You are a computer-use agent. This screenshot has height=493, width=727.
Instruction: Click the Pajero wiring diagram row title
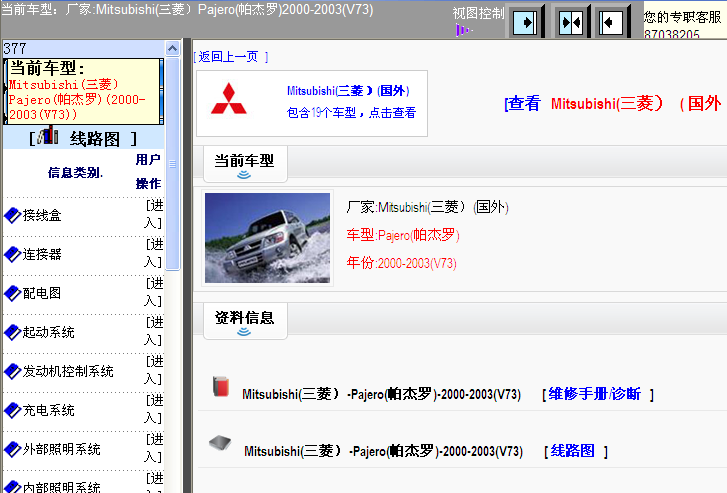pyautogui.click(x=383, y=451)
